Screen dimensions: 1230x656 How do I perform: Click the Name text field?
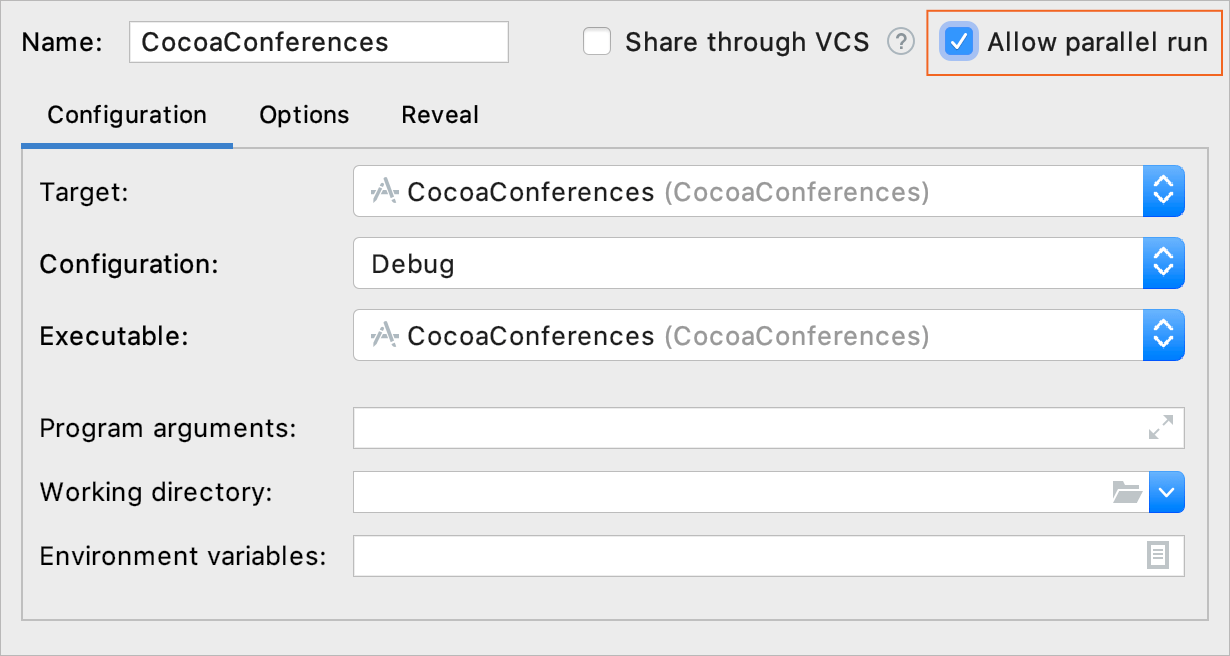click(x=319, y=42)
